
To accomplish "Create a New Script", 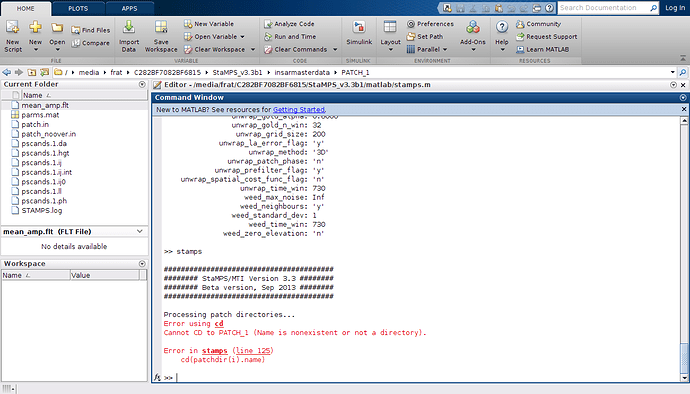I will (13, 37).
